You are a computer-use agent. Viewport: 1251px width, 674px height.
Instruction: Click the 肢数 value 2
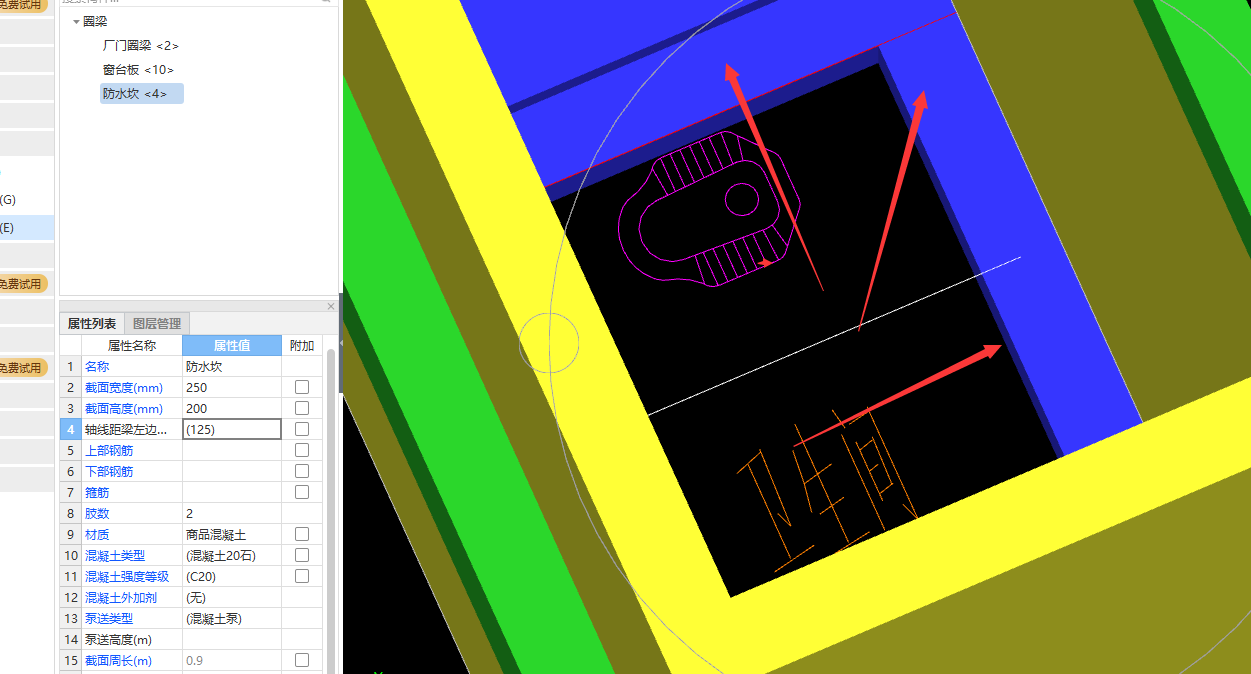click(x=232, y=514)
